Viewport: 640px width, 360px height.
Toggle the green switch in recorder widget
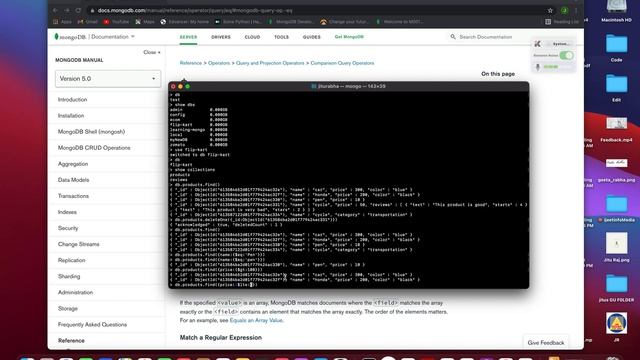pos(566,55)
